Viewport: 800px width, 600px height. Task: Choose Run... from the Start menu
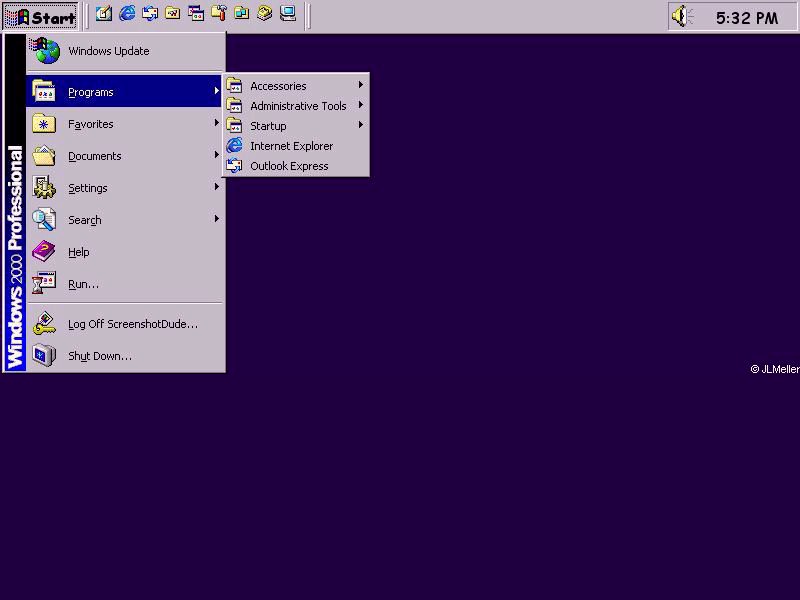[x=124, y=284]
